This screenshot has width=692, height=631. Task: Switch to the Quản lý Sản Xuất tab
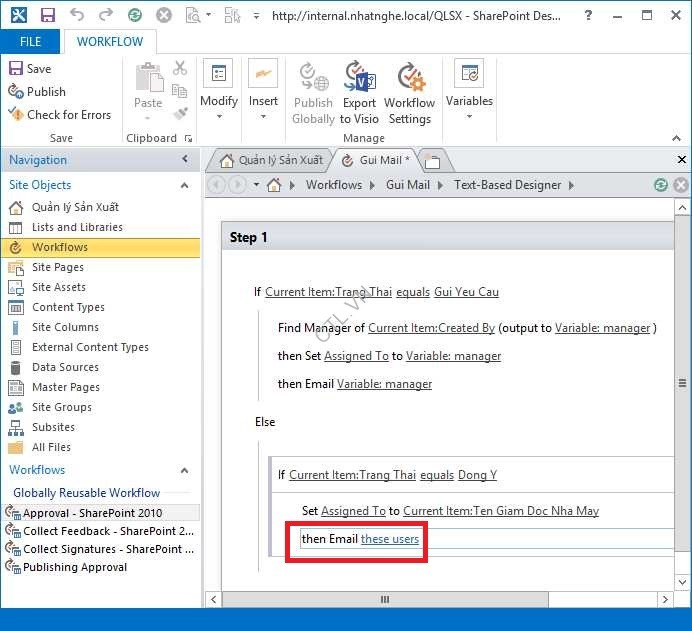(x=270, y=160)
